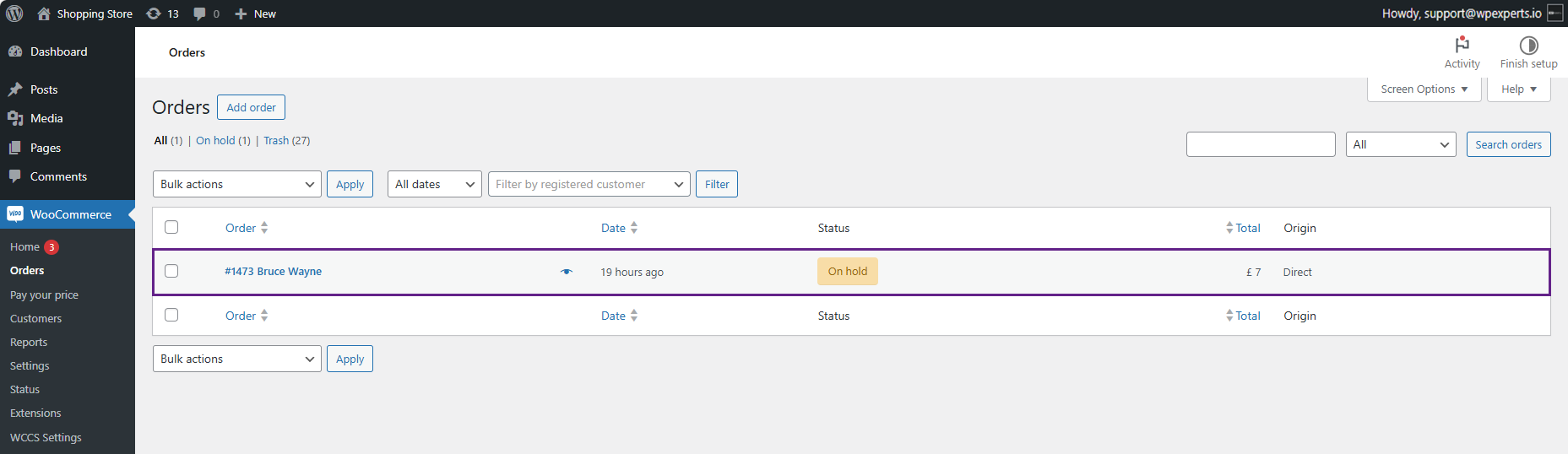Viewport: 1568px width, 454px height.
Task: Open WooCommerce Home menu item
Action: (24, 246)
